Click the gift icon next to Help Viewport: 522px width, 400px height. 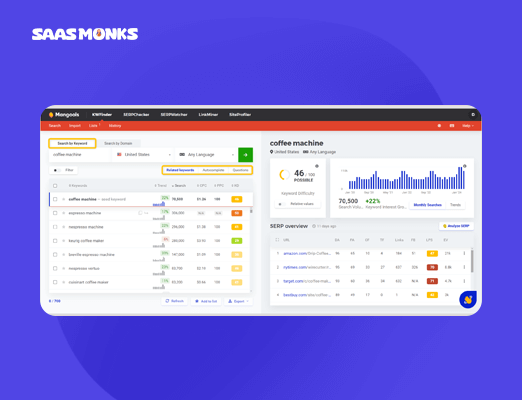452,126
